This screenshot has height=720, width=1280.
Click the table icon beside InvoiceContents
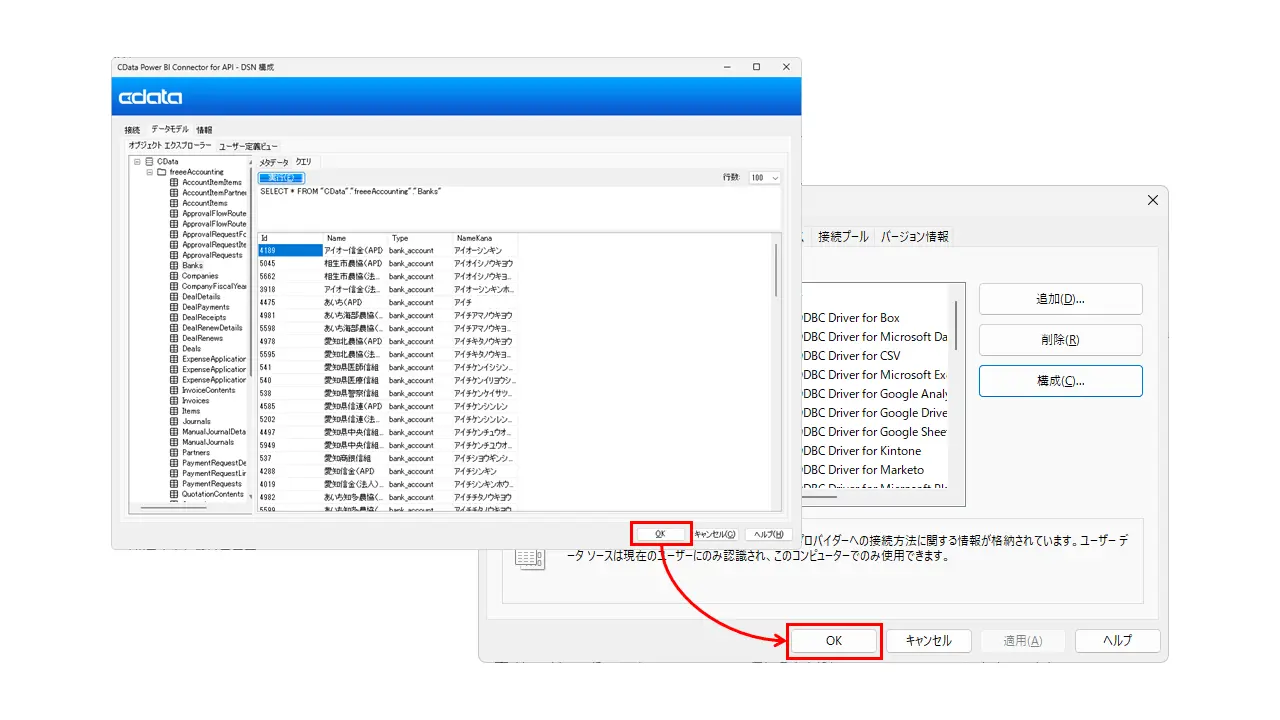click(174, 390)
